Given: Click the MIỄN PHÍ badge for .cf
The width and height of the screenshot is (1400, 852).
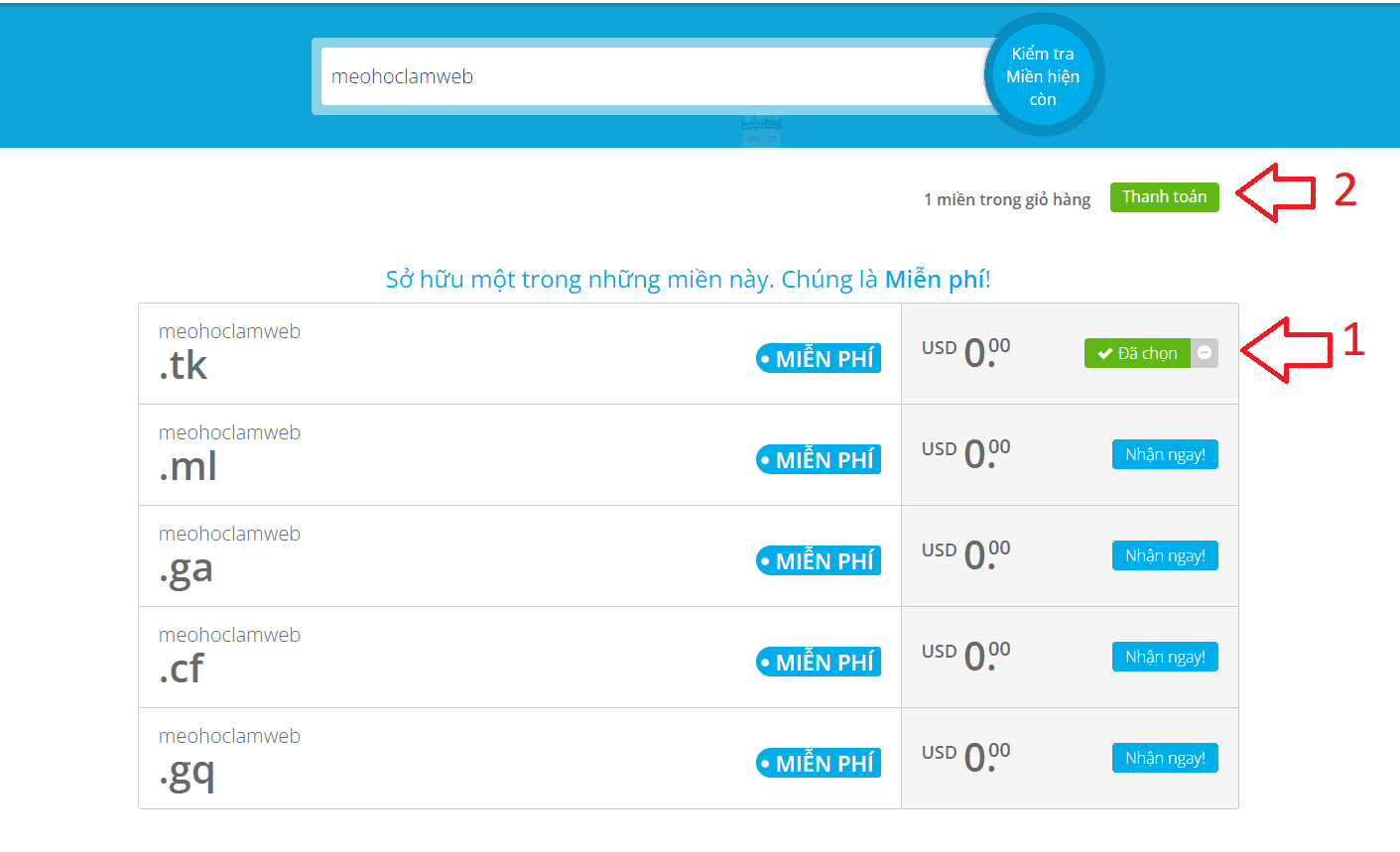Looking at the screenshot, I should click(819, 663).
